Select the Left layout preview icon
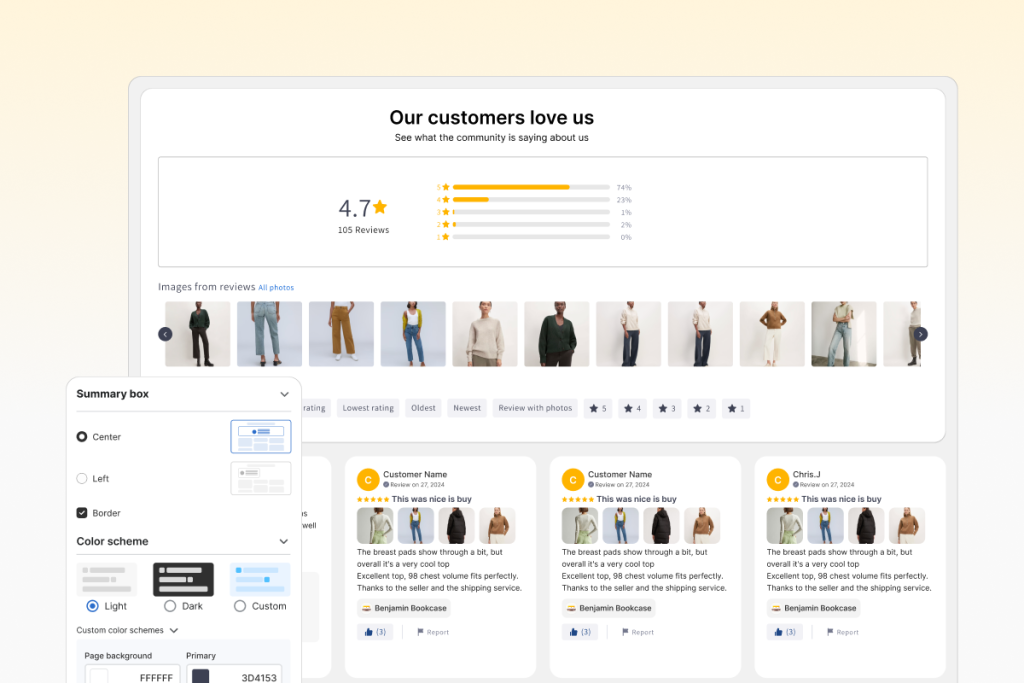Viewport: 1024px width, 683px height. (260, 478)
